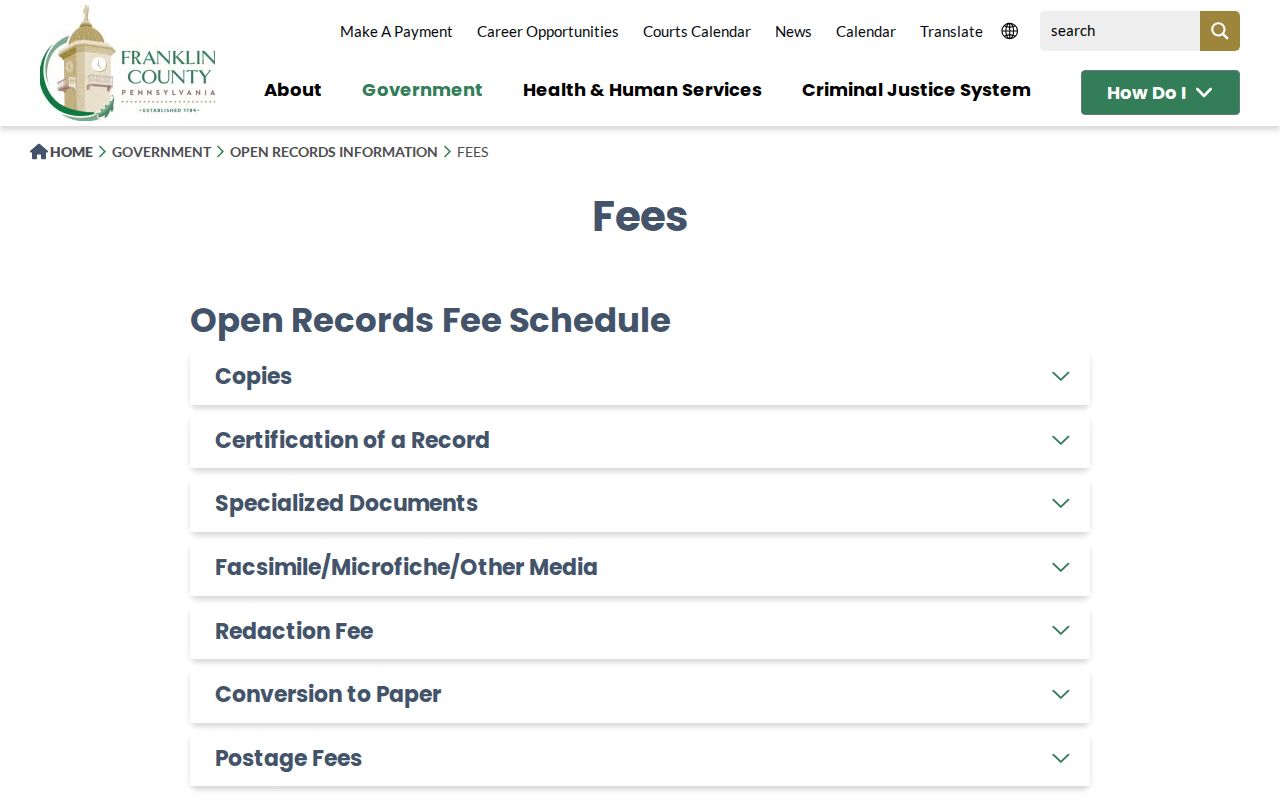
Task: Click Open Records Fee Schedule heading
Action: click(x=430, y=320)
